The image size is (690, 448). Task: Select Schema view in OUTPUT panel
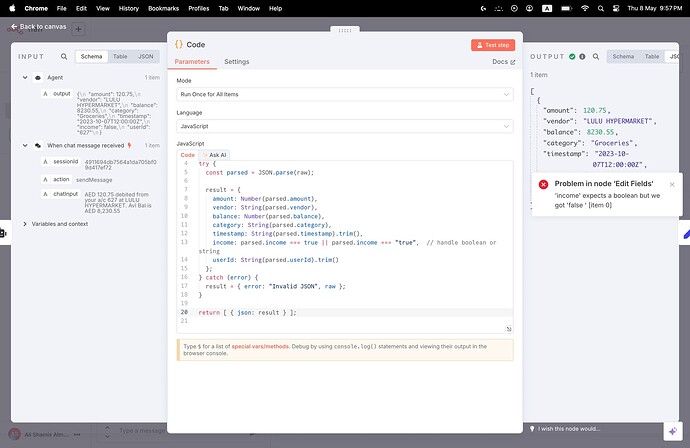pyautogui.click(x=623, y=56)
